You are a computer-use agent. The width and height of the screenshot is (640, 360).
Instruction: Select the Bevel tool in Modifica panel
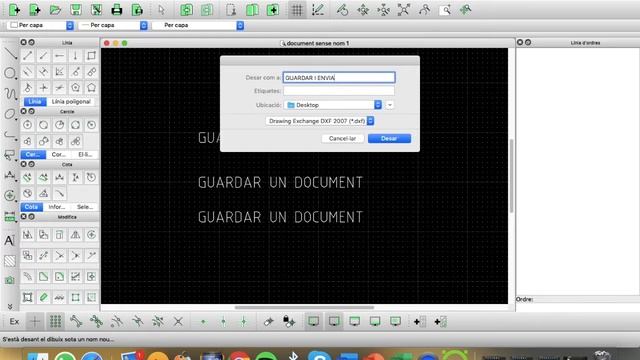[43, 276]
